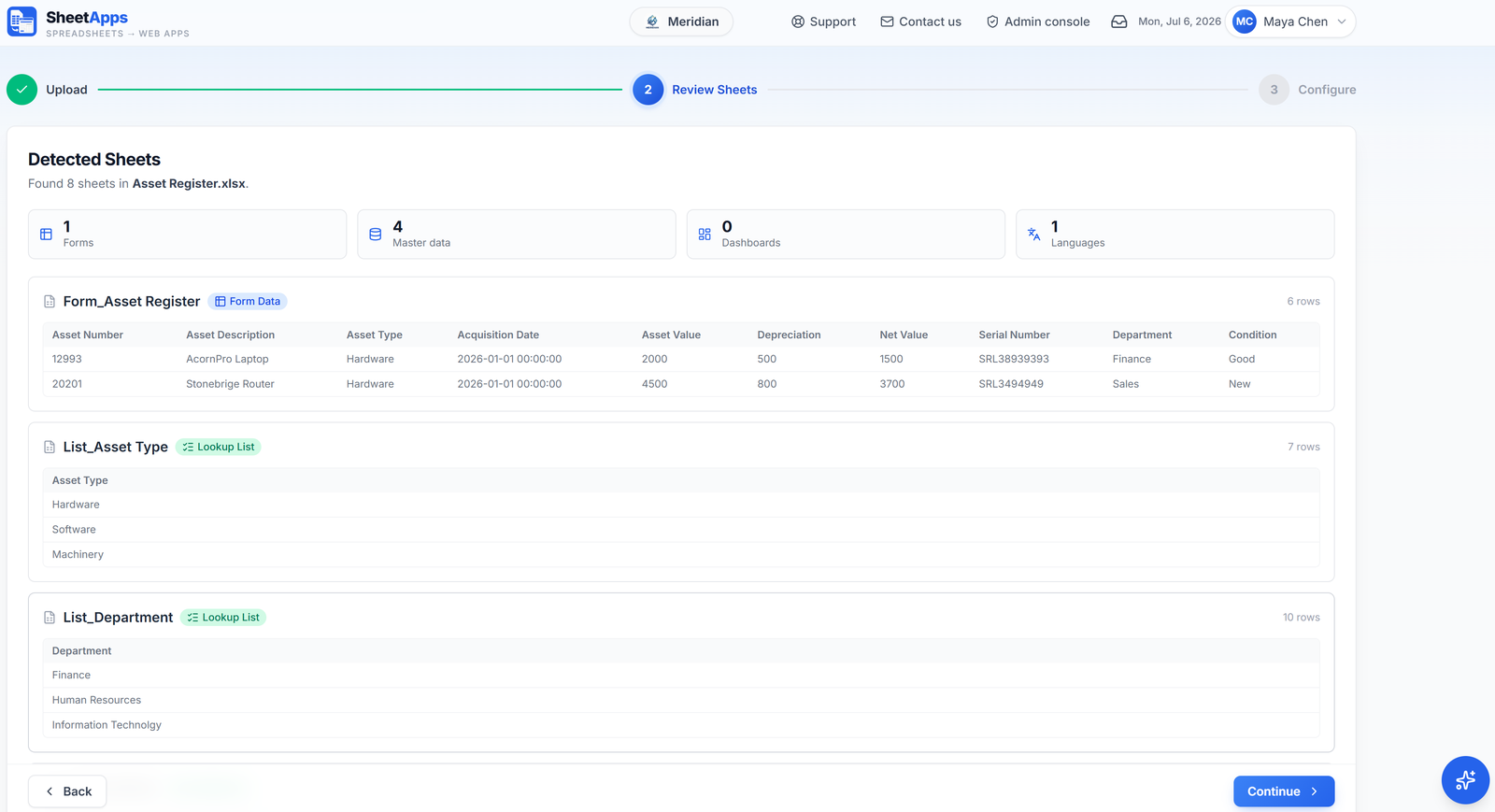Click the Back button

click(67, 791)
